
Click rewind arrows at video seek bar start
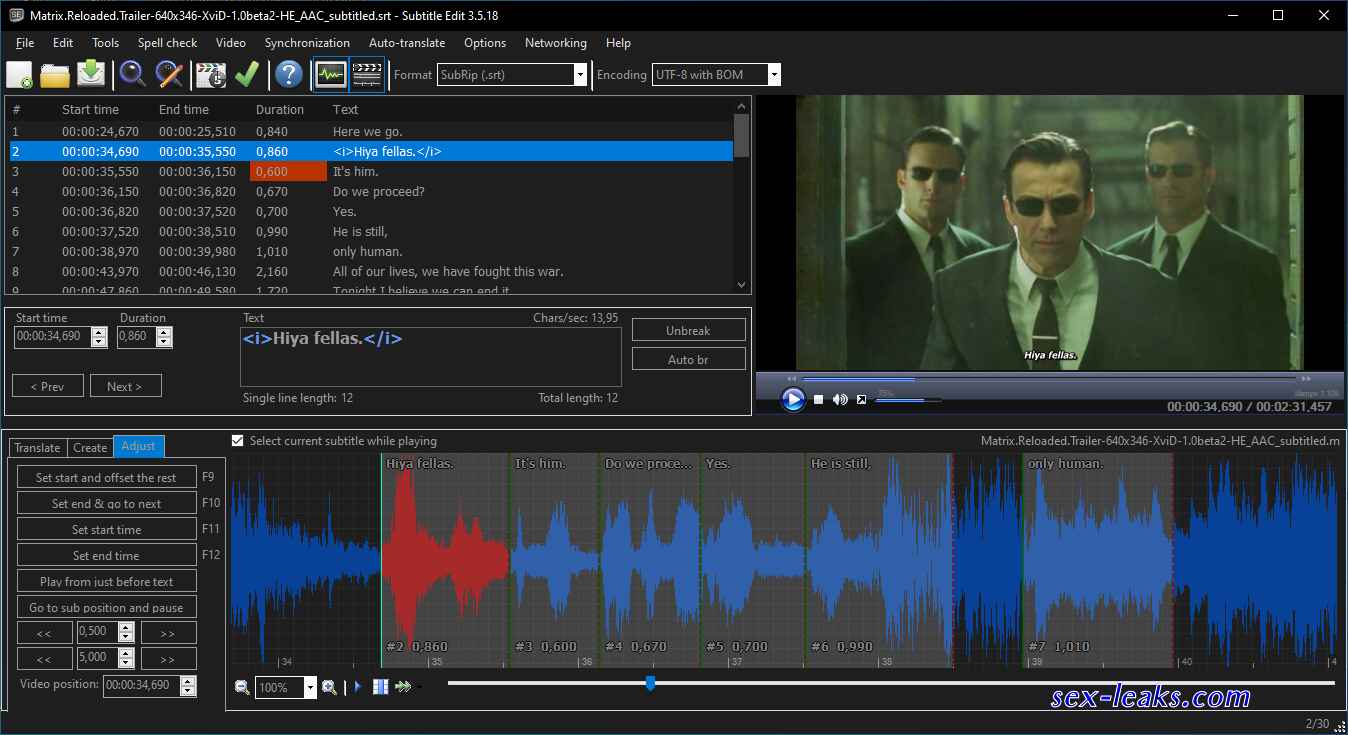click(792, 379)
